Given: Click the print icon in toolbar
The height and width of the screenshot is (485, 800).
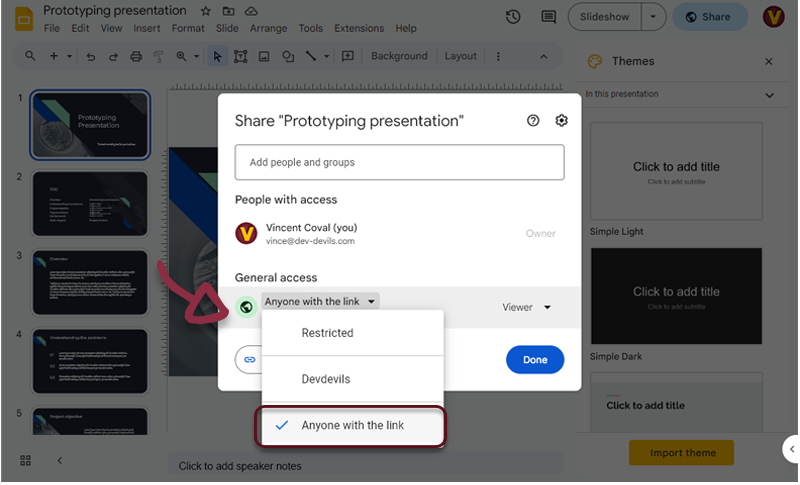Looking at the screenshot, I should coord(136,57).
